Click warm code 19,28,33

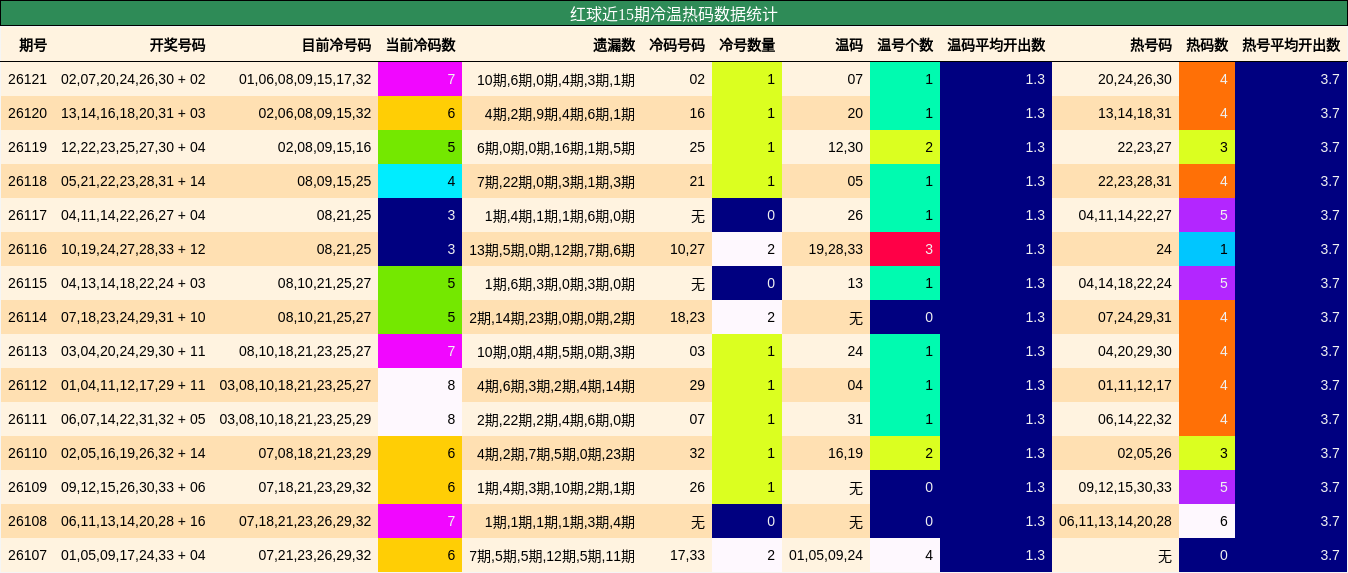click(x=836, y=249)
